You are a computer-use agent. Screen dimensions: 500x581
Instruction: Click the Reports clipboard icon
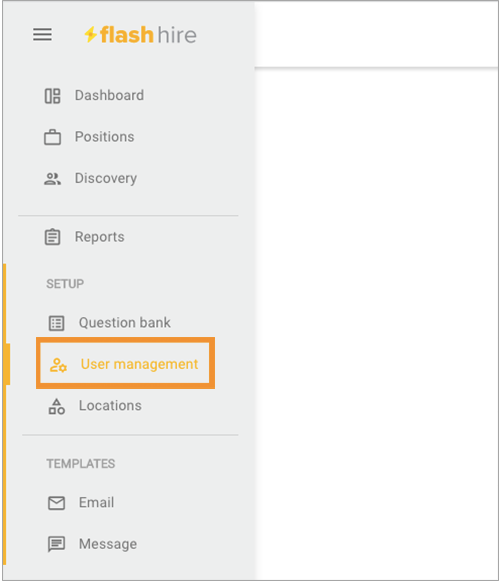52,237
